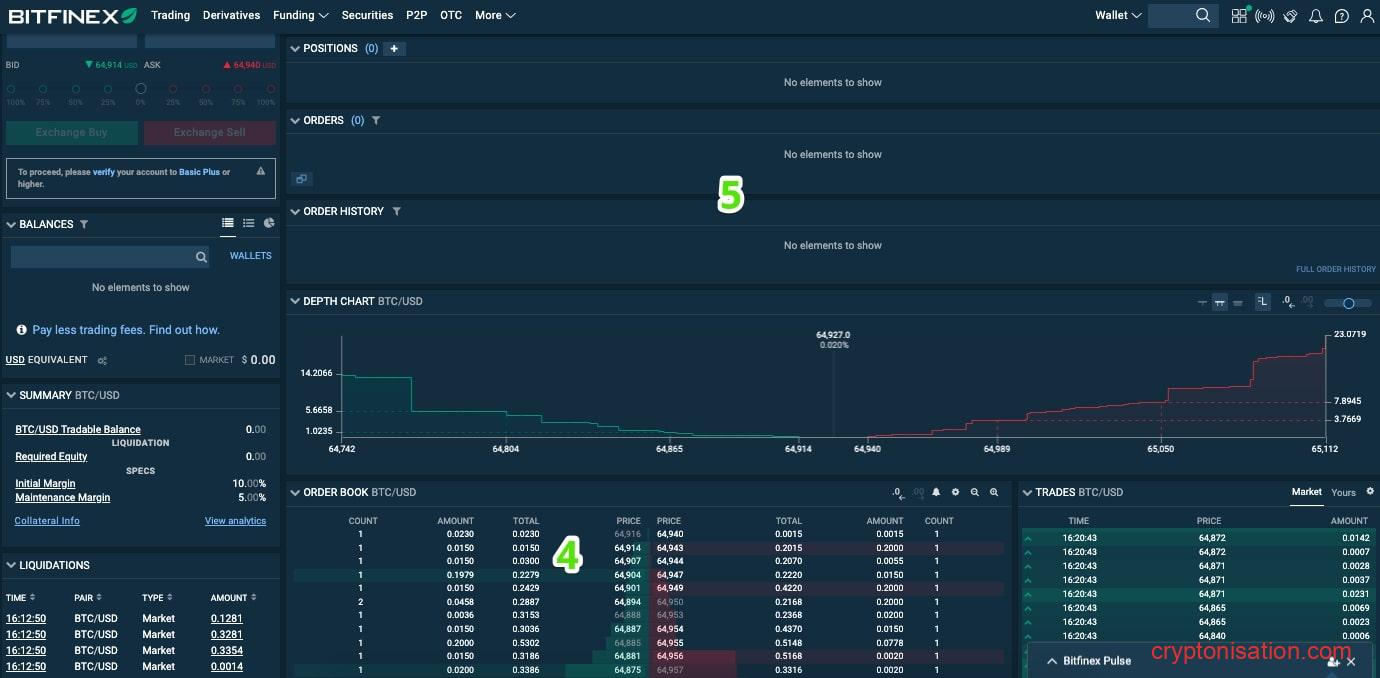The image size is (1380, 678).
Task: Open the Funding dropdown menu
Action: [x=300, y=15]
